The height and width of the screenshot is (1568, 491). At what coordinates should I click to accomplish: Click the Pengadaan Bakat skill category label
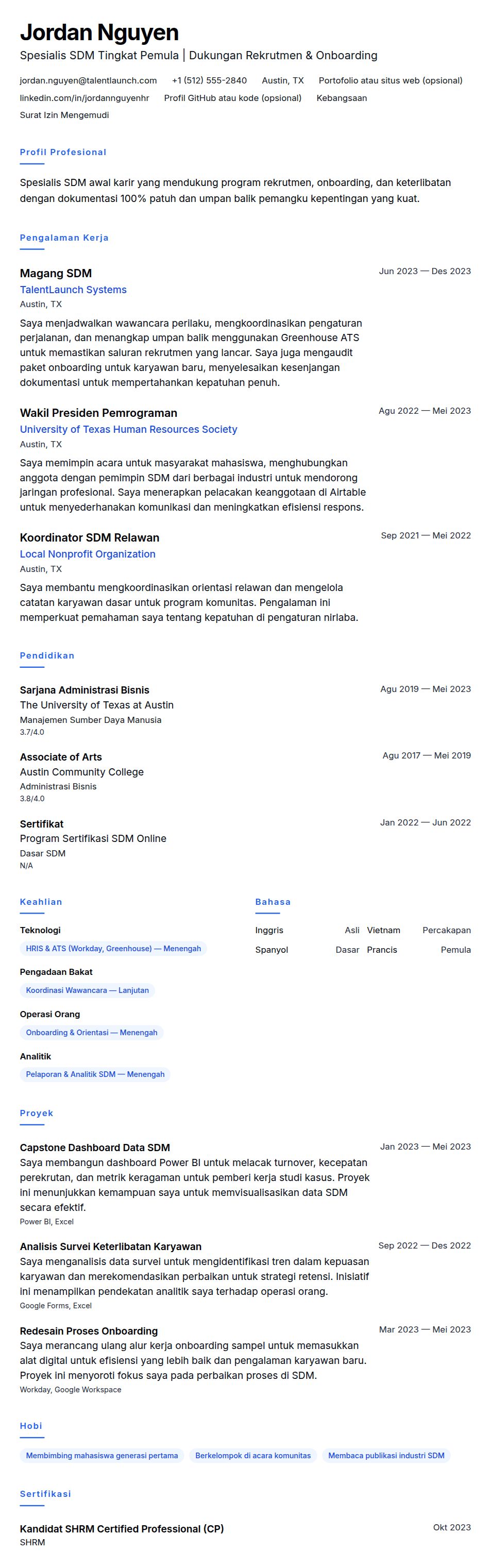point(56,972)
